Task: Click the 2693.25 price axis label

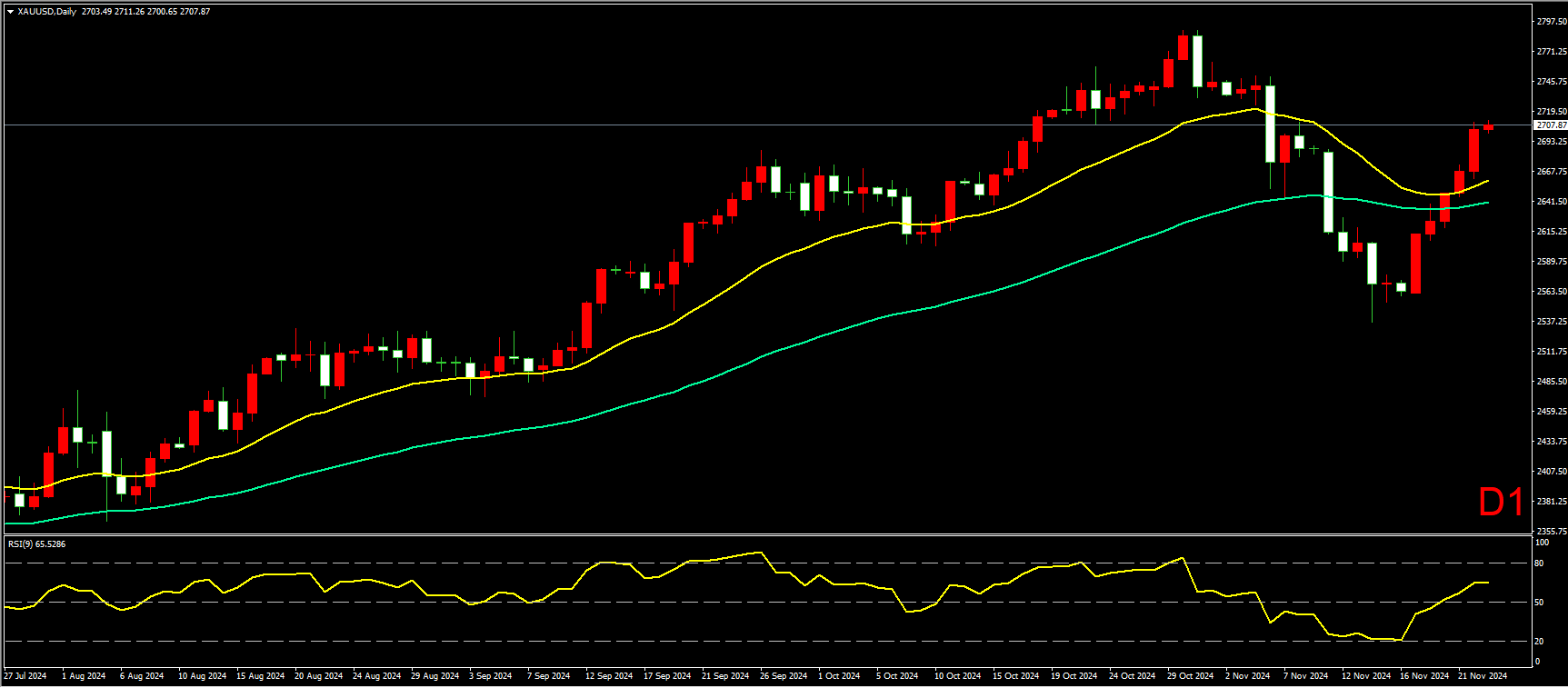Action: pyautogui.click(x=1551, y=141)
